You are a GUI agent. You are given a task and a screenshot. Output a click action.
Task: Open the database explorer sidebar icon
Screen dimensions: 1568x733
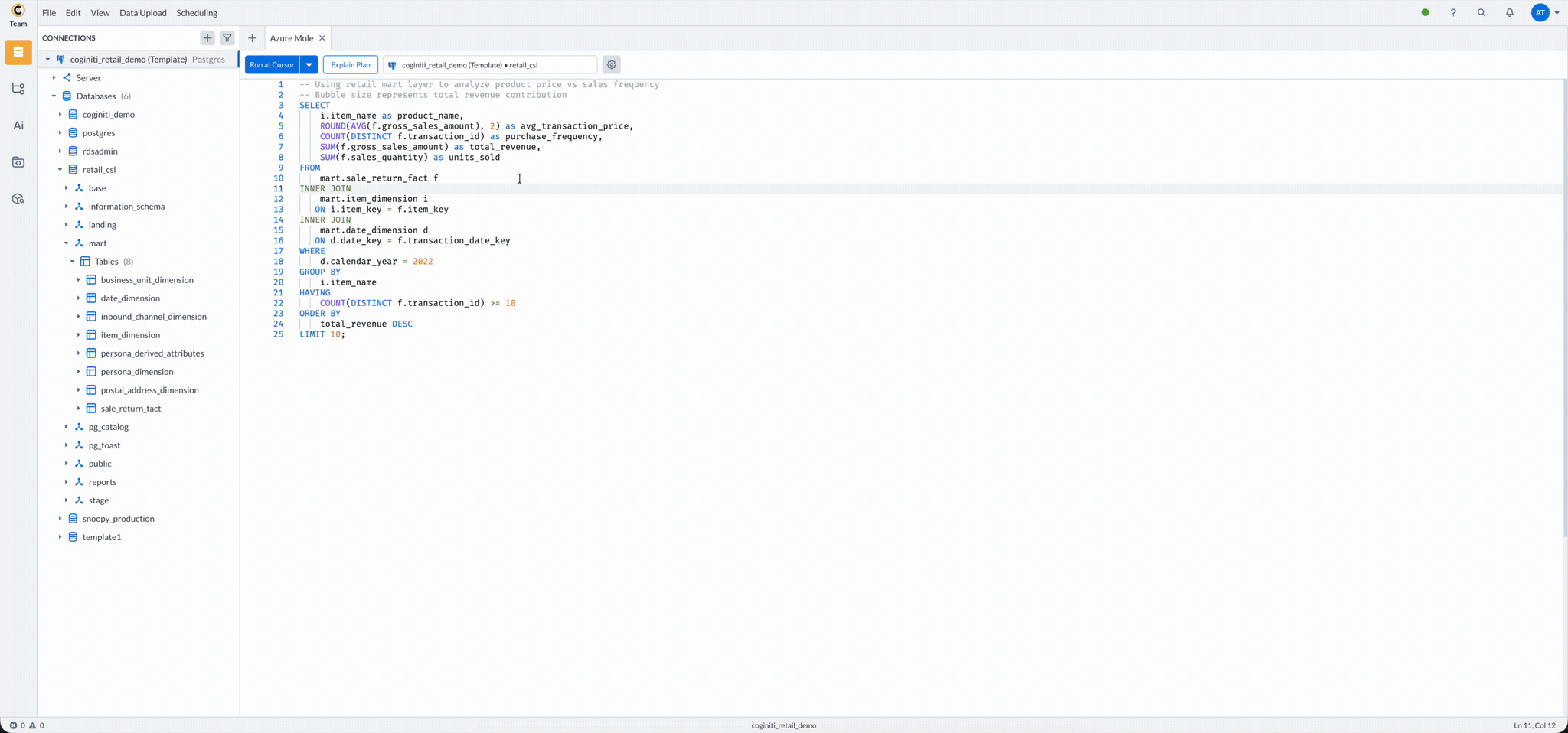(18, 53)
